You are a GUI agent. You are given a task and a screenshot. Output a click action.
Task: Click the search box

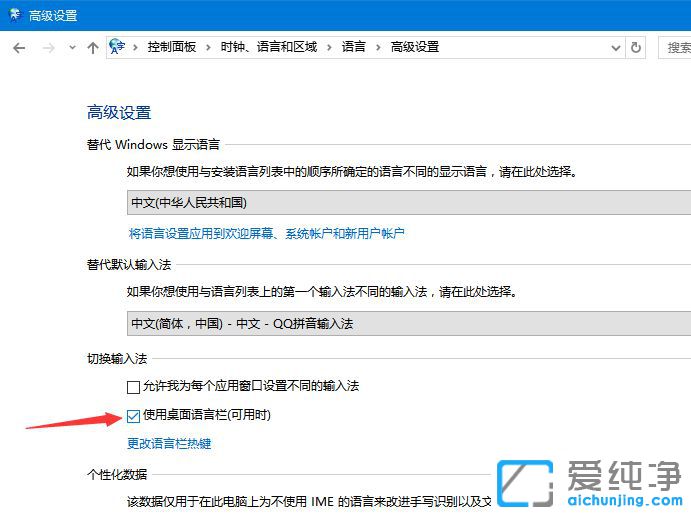(x=674, y=48)
